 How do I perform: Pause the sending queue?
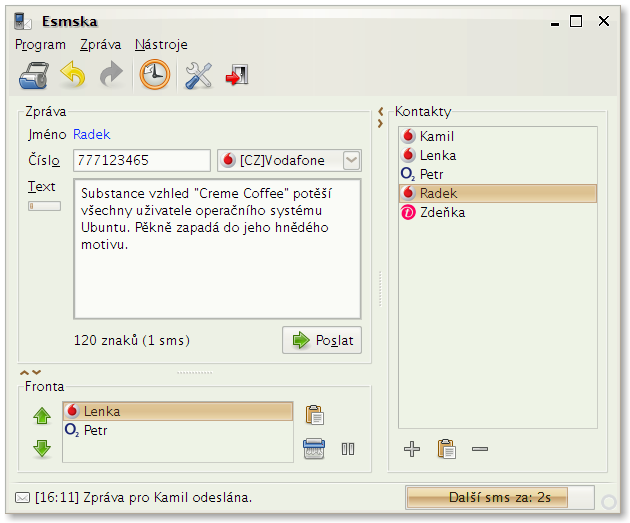(x=348, y=449)
